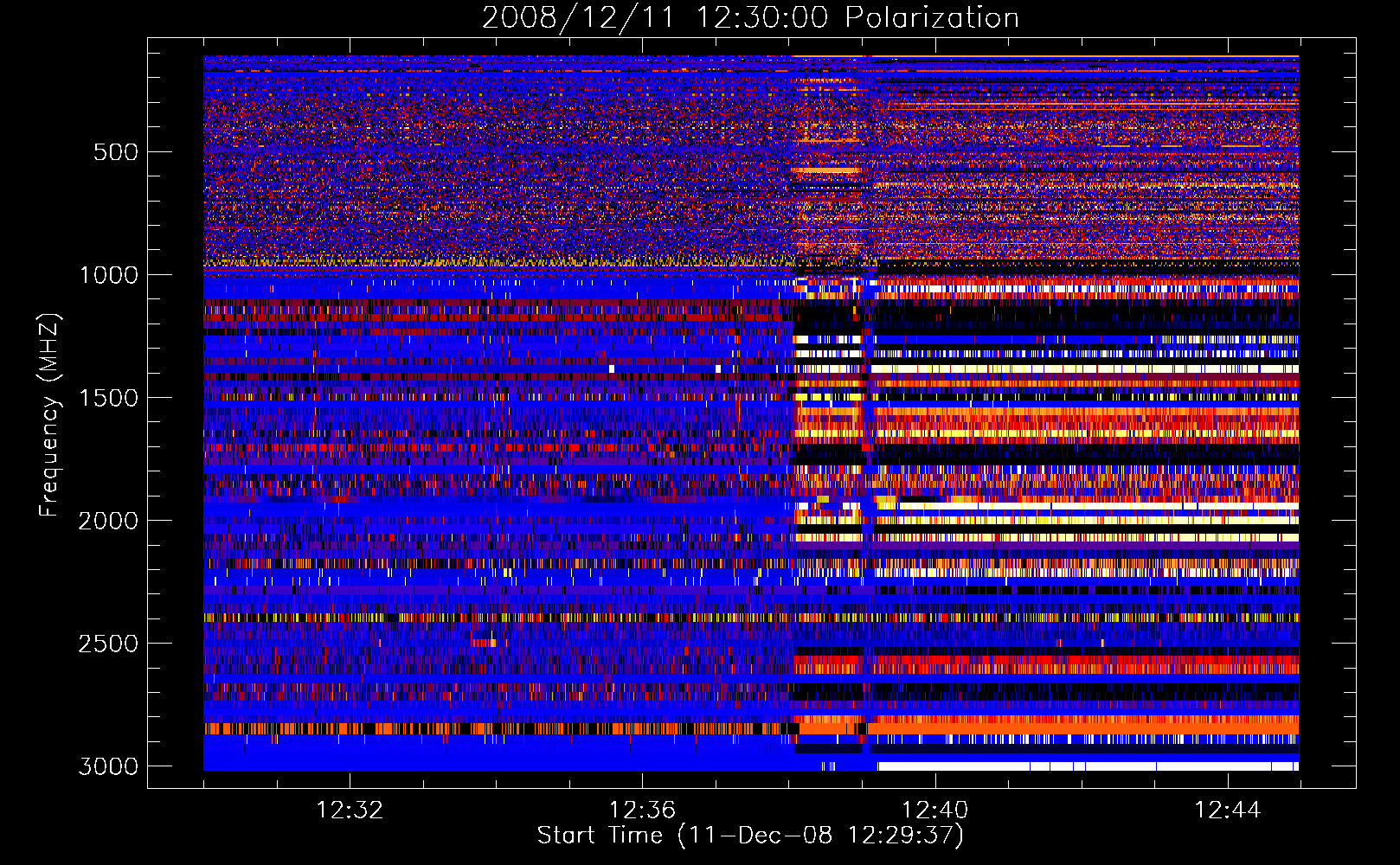The width and height of the screenshot is (1400, 865).
Task: Click the 1500 frequency tick label
Action: click(x=108, y=399)
